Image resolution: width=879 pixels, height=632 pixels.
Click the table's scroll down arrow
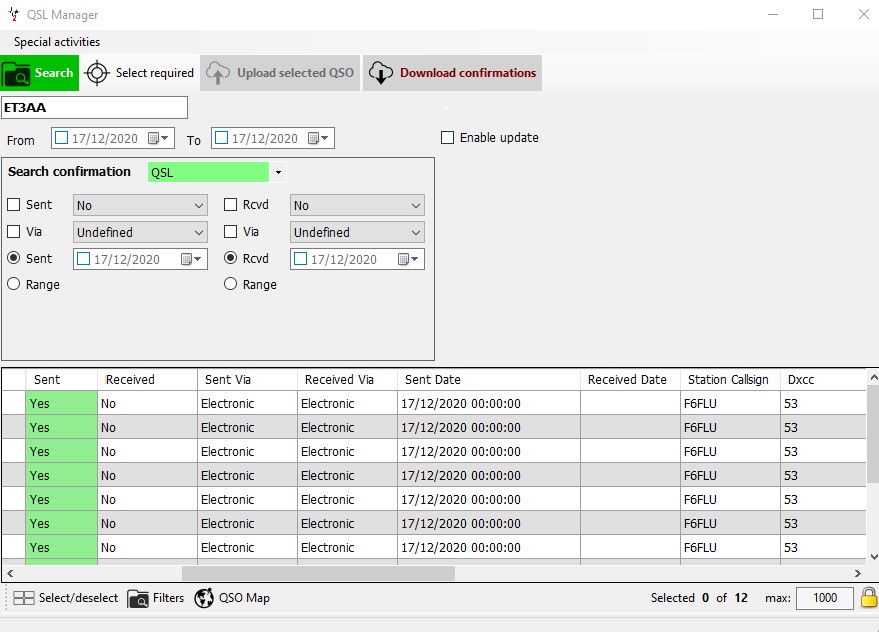coord(873,556)
